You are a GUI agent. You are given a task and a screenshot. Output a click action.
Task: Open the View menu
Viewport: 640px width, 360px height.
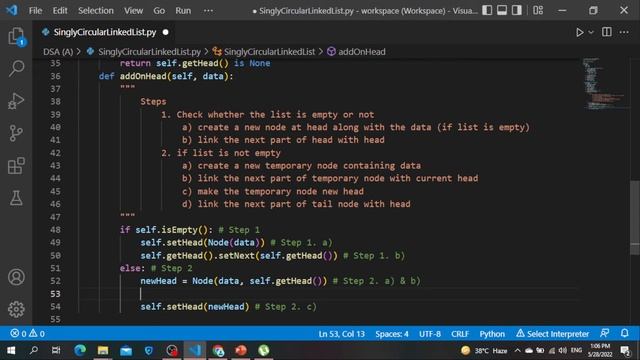(x=133, y=11)
